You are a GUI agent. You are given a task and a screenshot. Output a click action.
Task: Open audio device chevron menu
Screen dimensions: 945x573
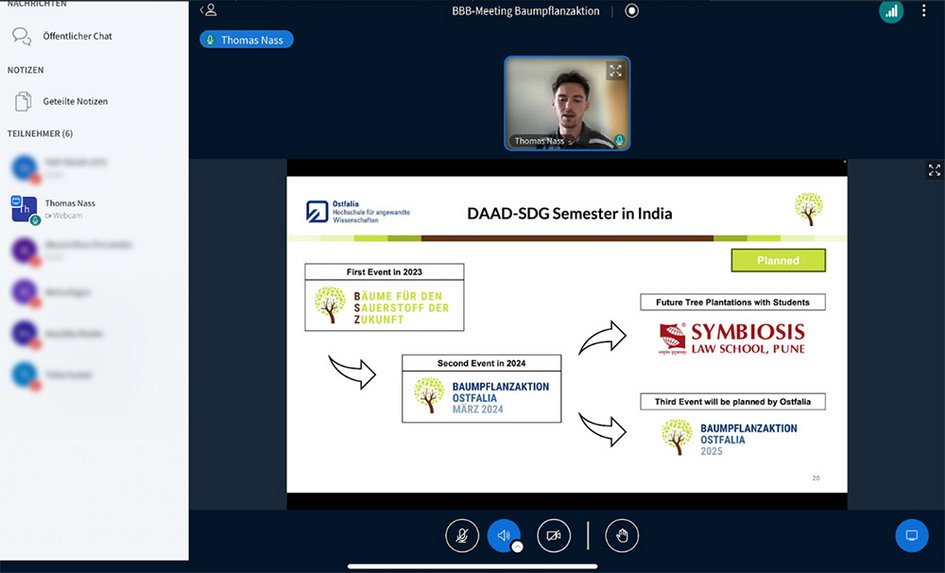click(517, 546)
